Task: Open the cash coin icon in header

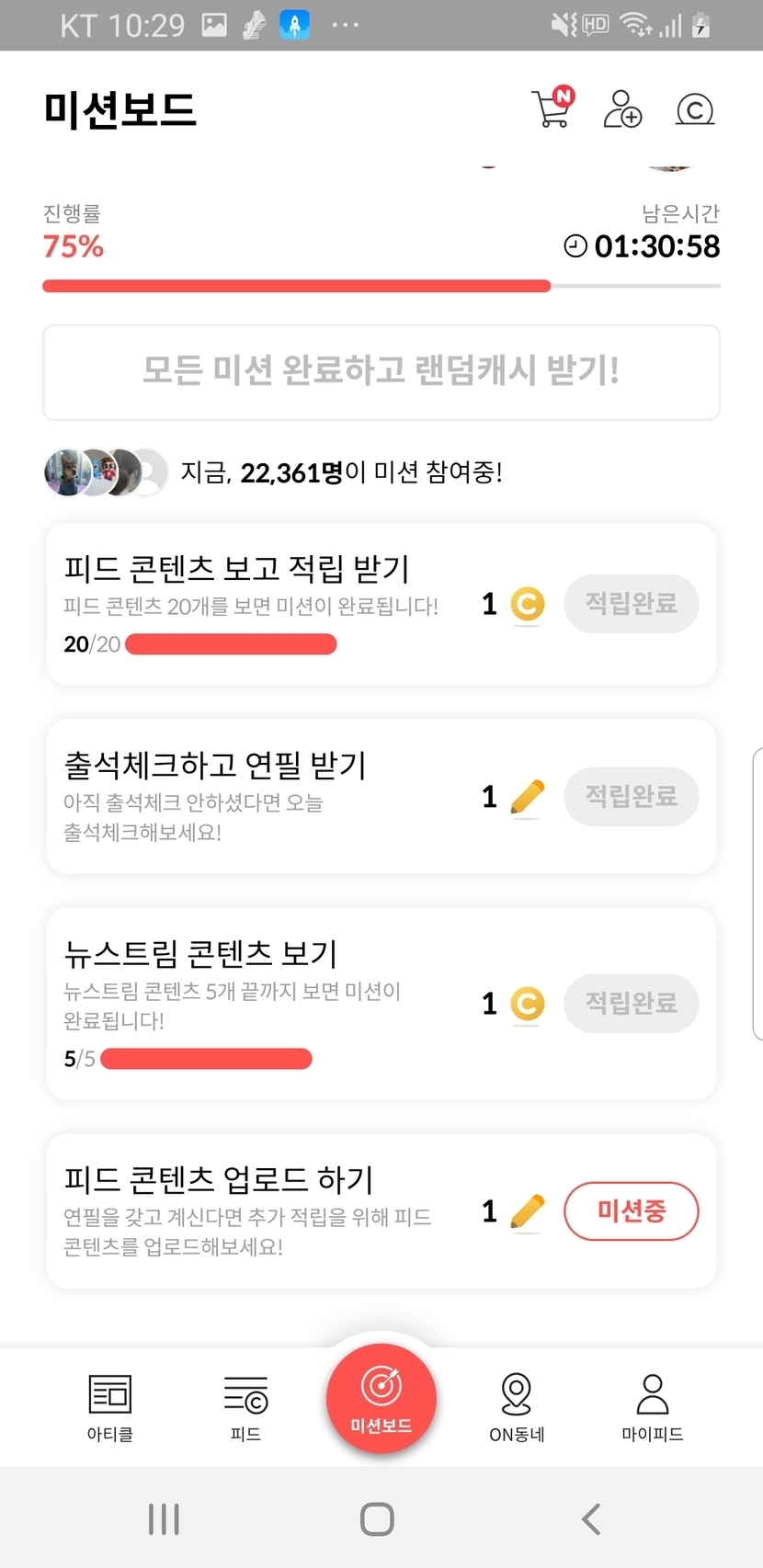Action: (694, 109)
